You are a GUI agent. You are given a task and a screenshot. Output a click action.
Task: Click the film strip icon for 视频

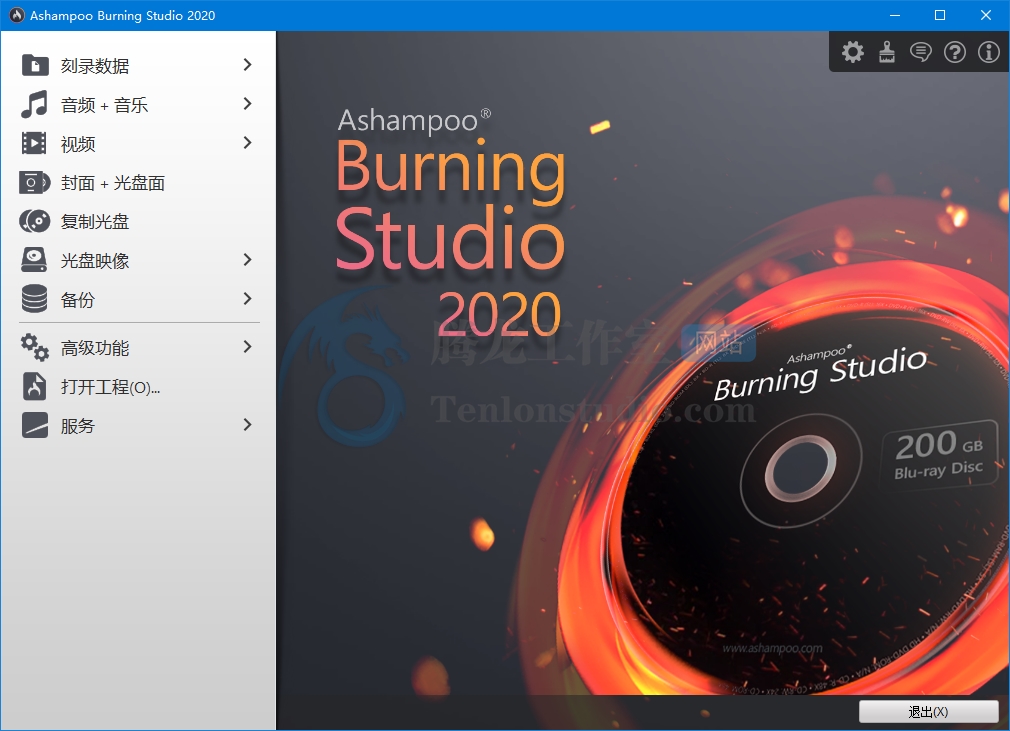[34, 143]
